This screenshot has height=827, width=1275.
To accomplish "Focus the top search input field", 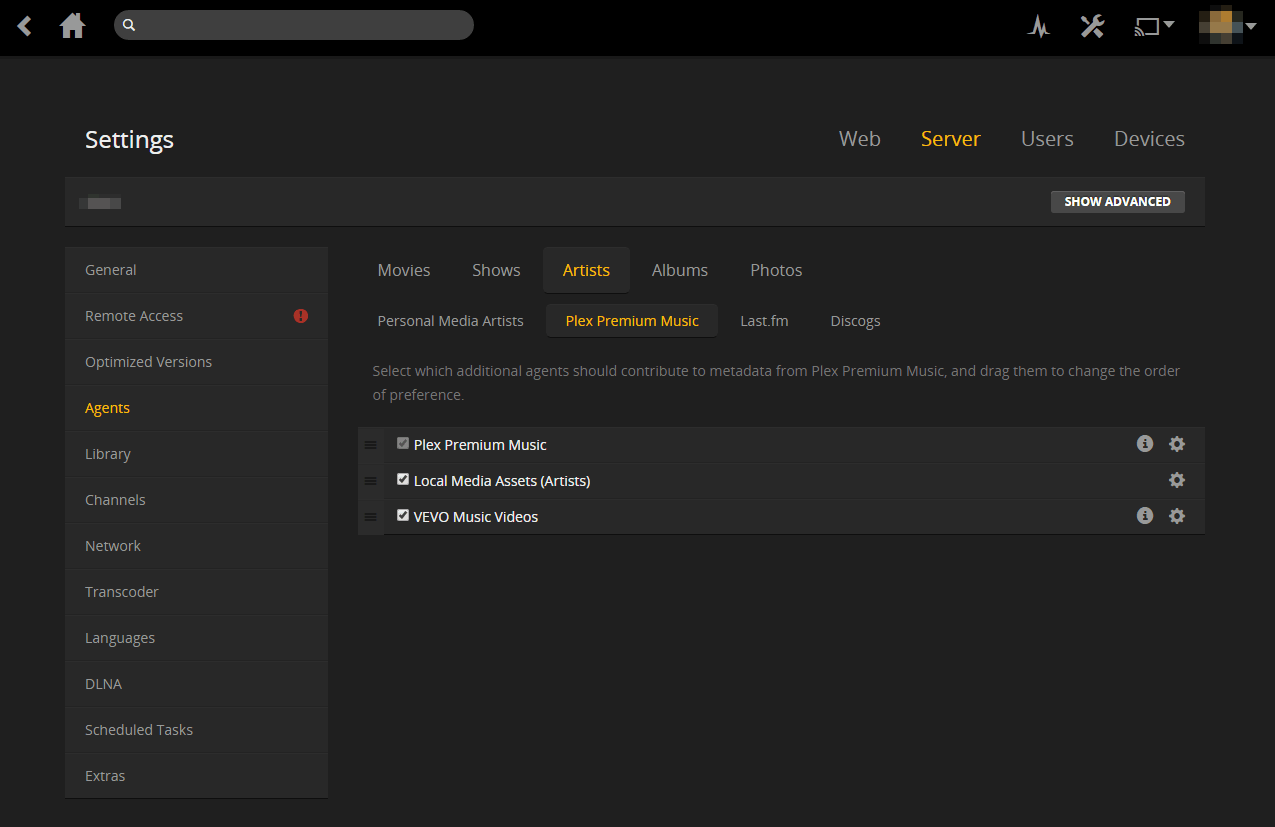I will pyautogui.click(x=294, y=25).
